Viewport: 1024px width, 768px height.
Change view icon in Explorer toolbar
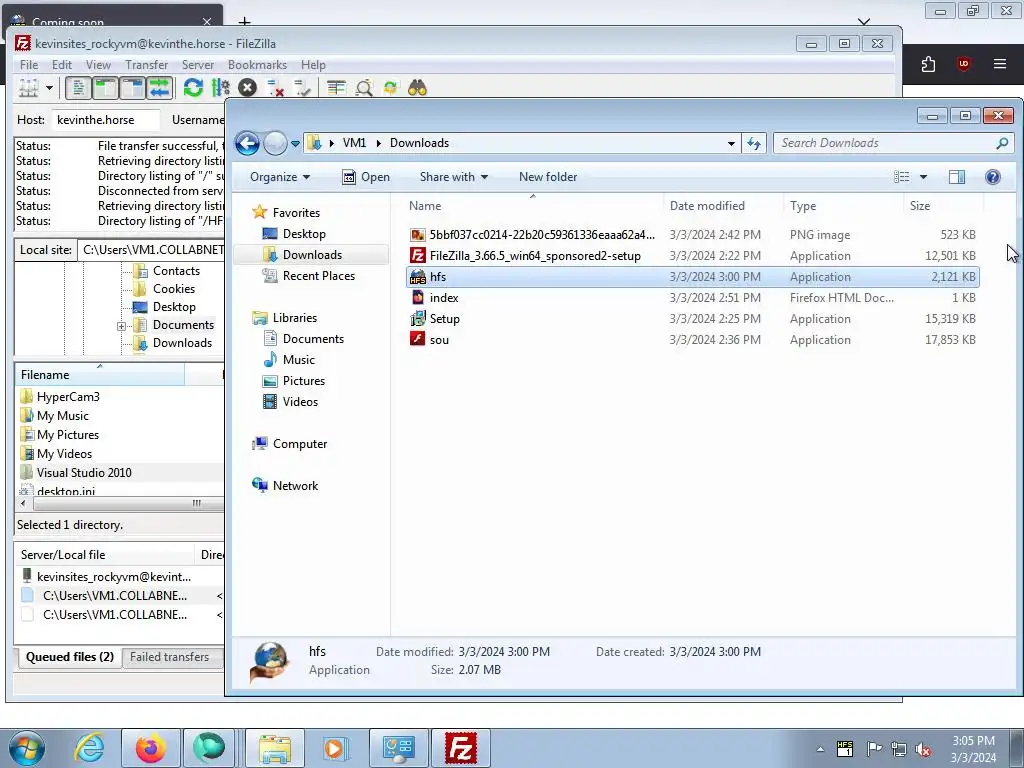pos(902,177)
